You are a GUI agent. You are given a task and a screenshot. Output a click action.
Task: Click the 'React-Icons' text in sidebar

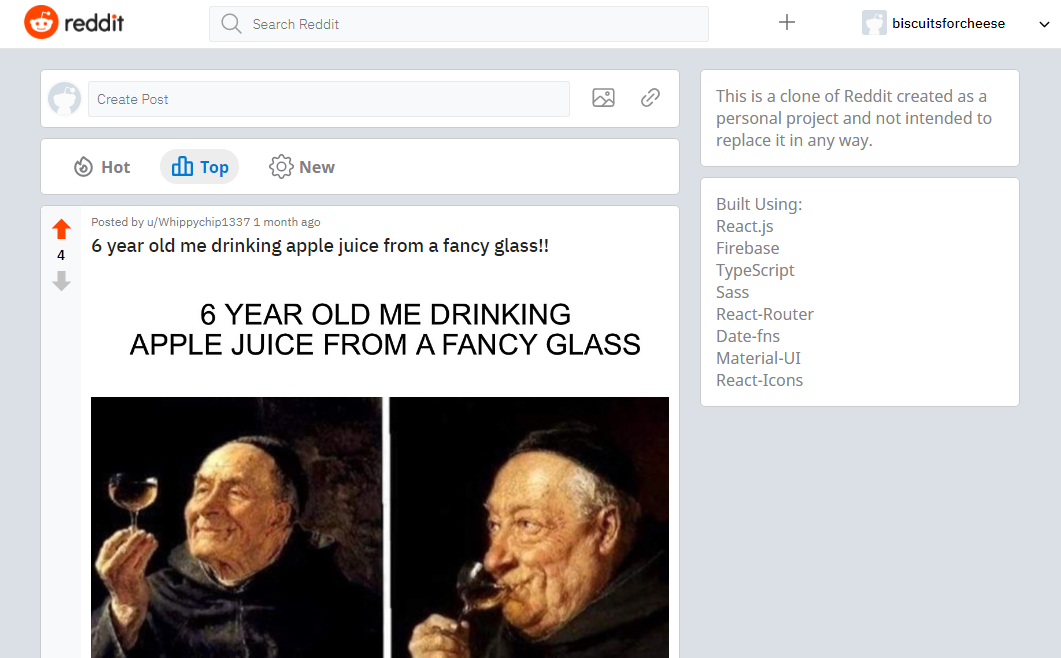click(x=759, y=380)
